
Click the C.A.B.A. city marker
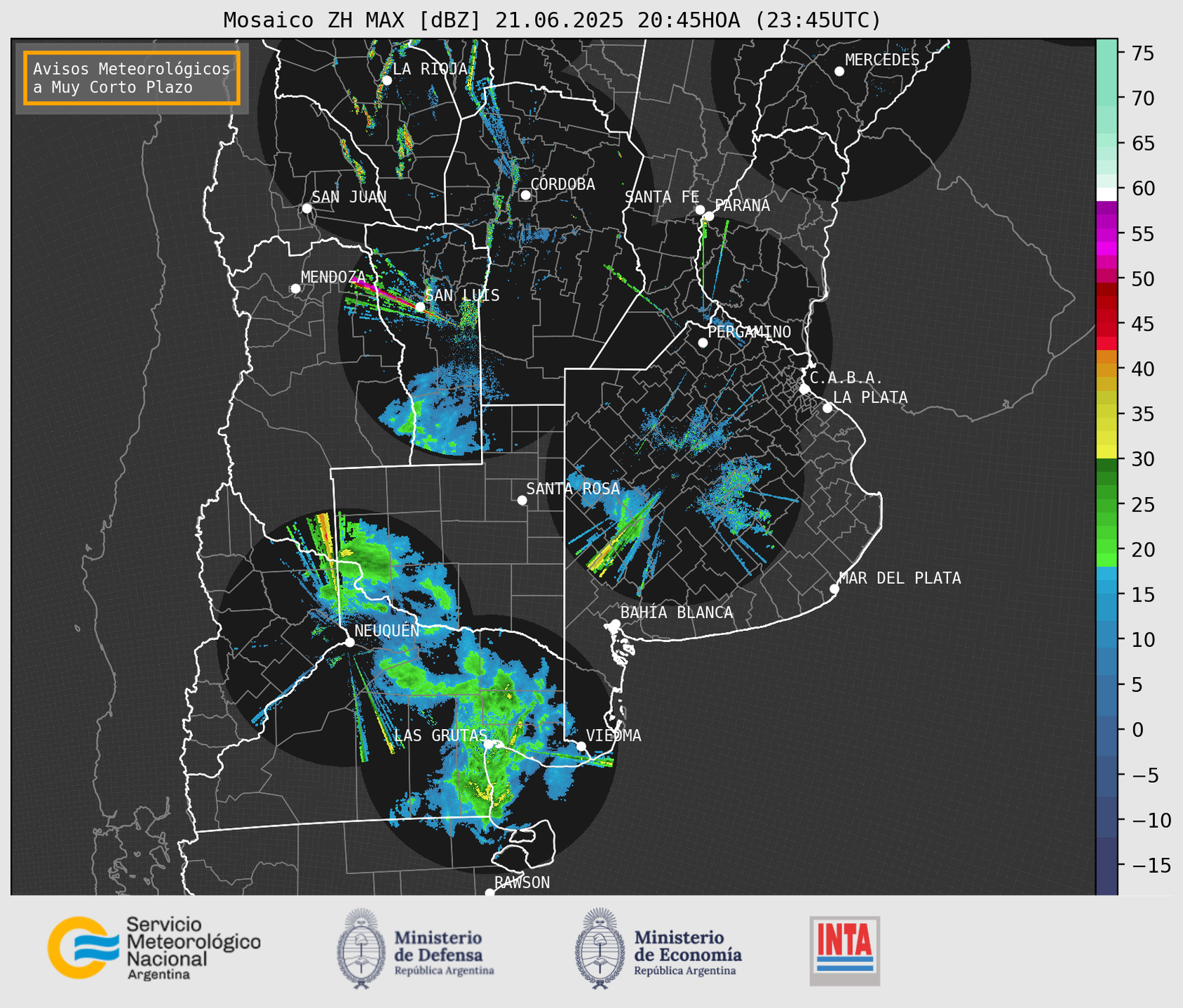click(x=804, y=389)
